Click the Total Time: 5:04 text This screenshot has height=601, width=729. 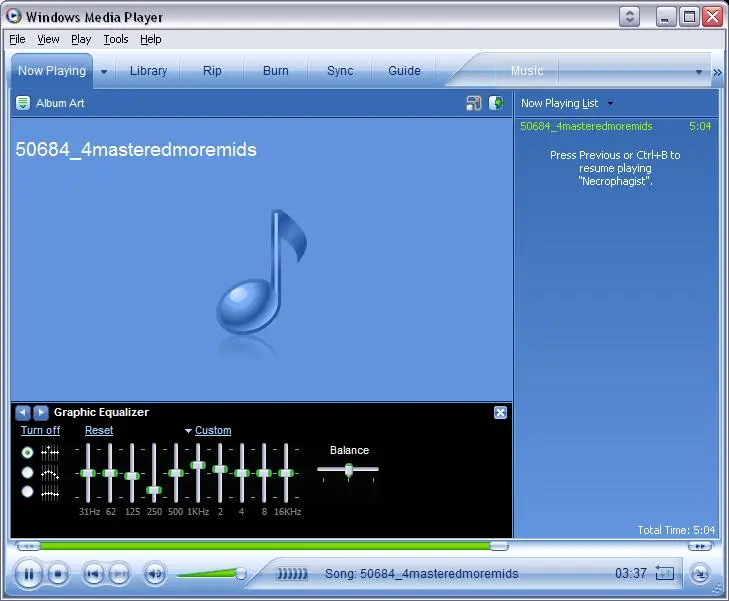tap(676, 530)
